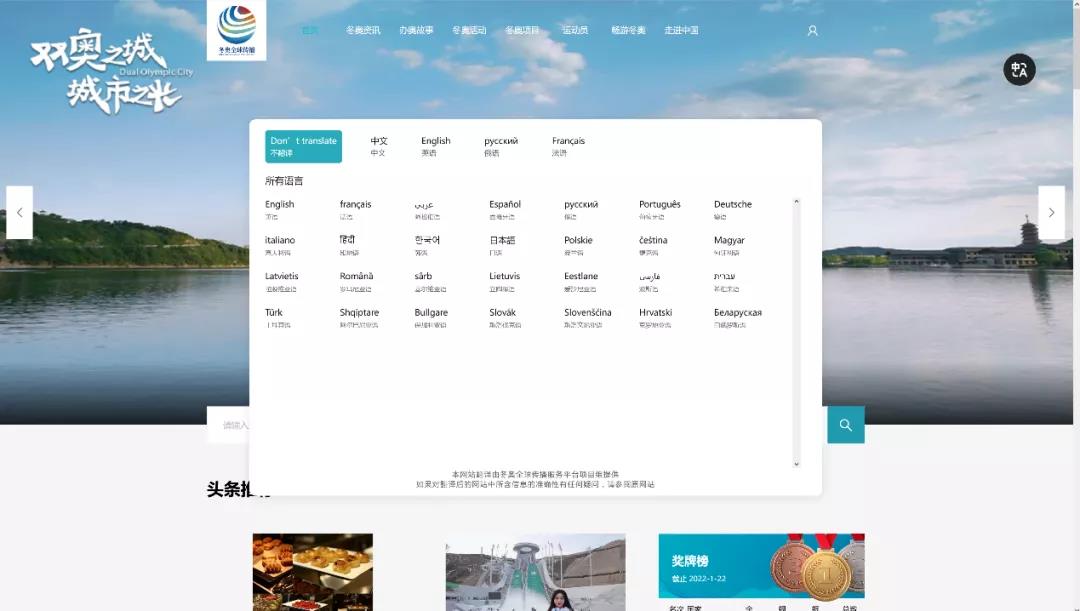Click the site logo in header

[236, 29]
